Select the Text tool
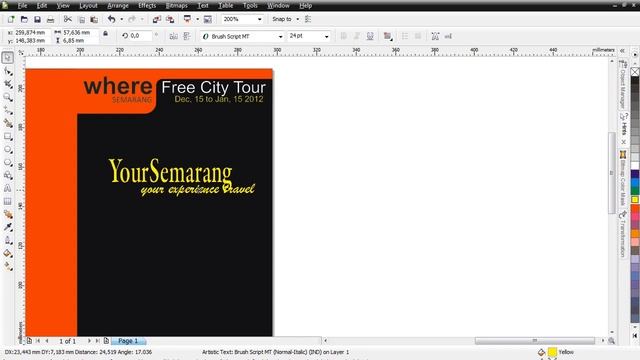The height and width of the screenshot is (360, 640). click(8, 188)
